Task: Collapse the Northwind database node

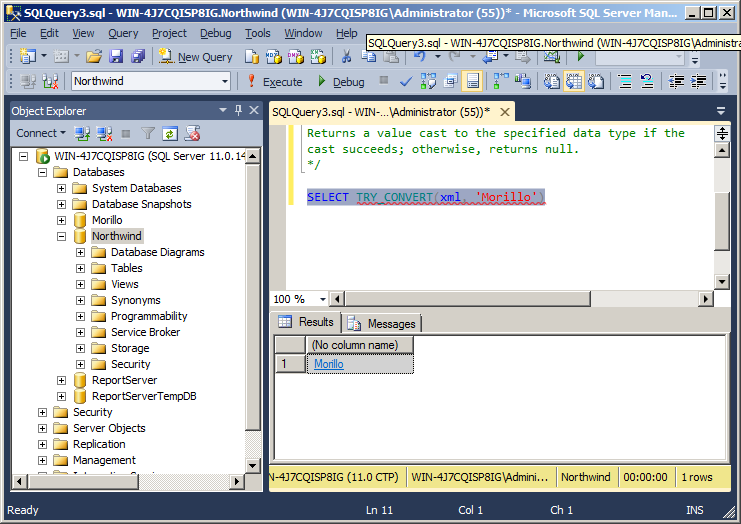Action: (61, 236)
